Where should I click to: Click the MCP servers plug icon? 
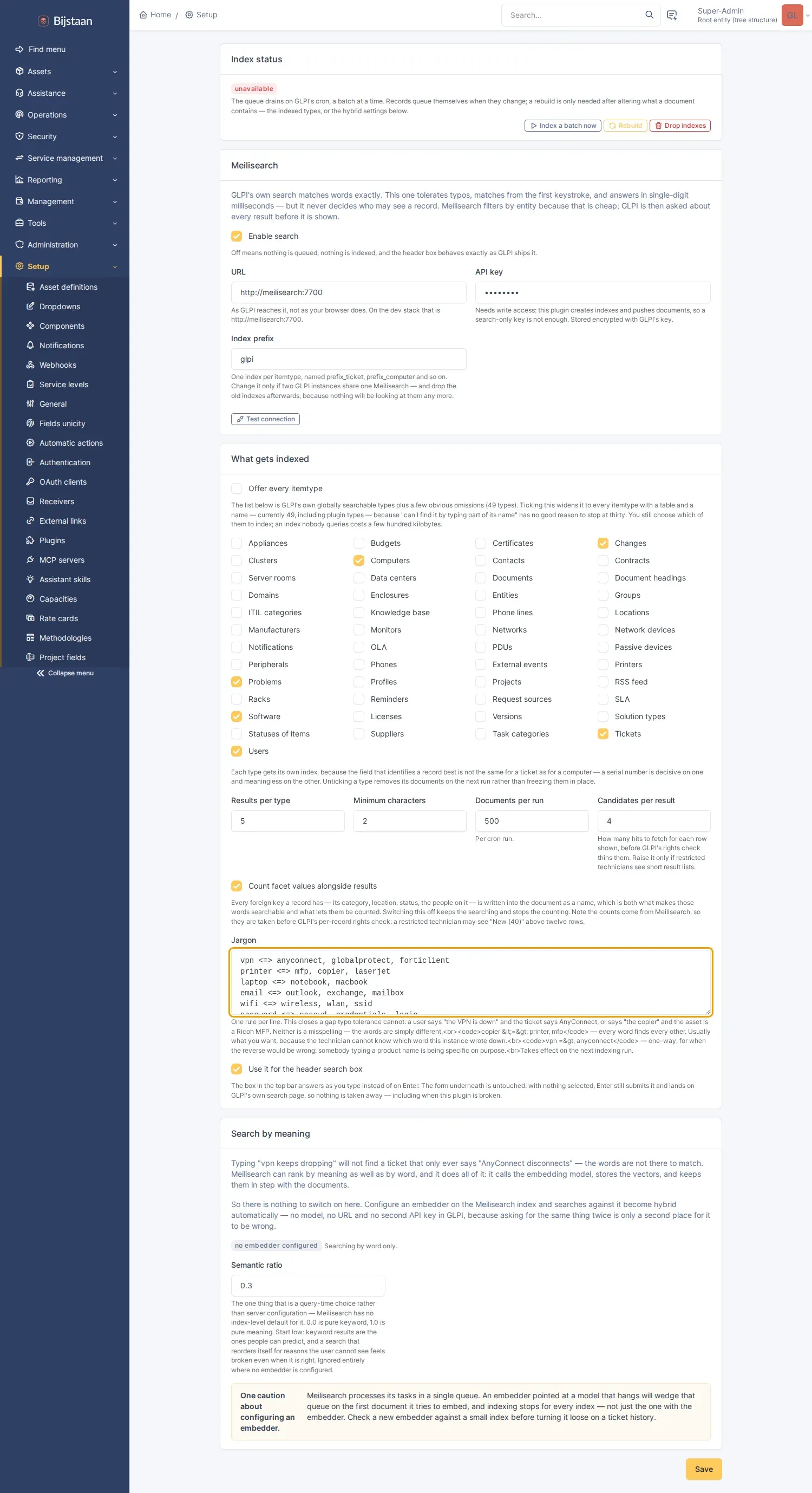(x=30, y=560)
